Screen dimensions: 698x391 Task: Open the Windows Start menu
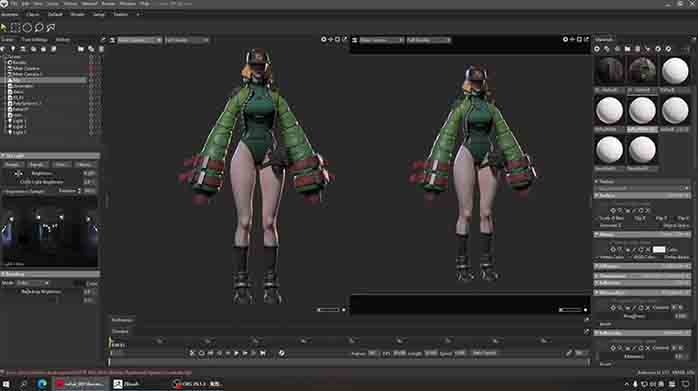6,383
